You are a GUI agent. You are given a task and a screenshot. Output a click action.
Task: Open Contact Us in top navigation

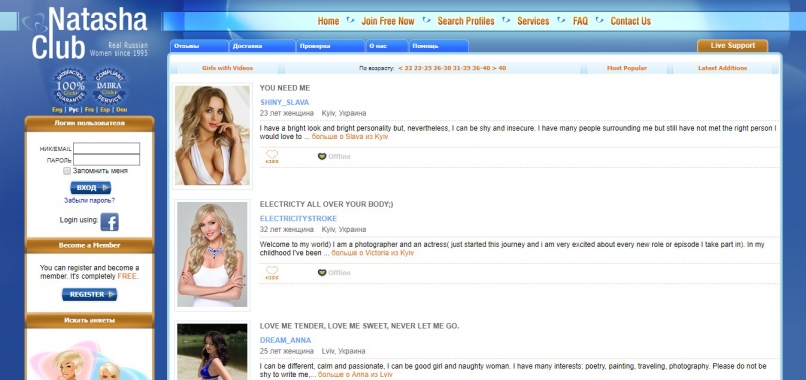pyautogui.click(x=631, y=21)
